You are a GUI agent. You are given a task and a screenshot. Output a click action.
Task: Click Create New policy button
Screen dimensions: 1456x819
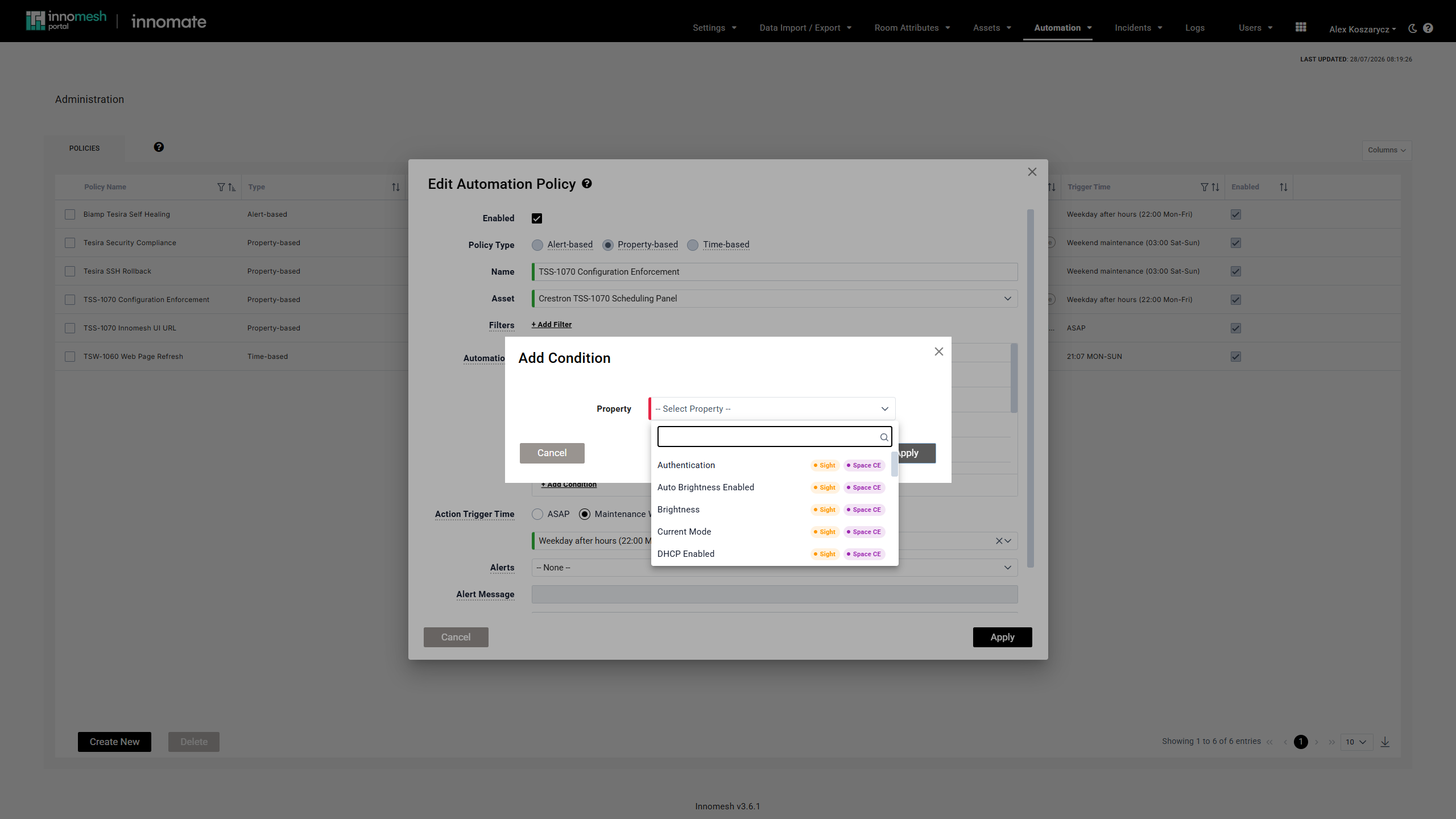tap(114, 742)
